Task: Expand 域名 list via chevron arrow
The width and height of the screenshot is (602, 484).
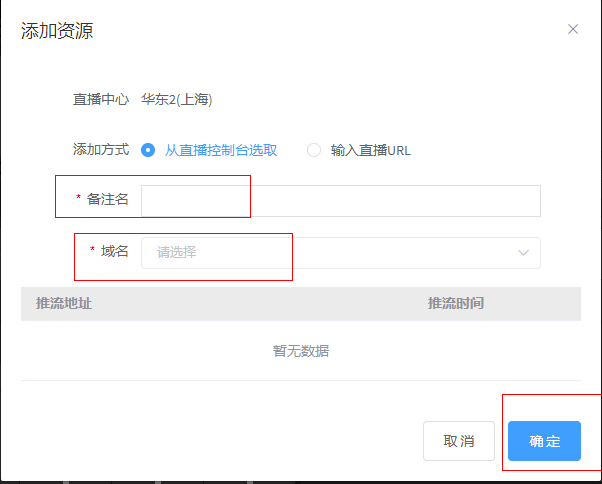Action: point(524,252)
